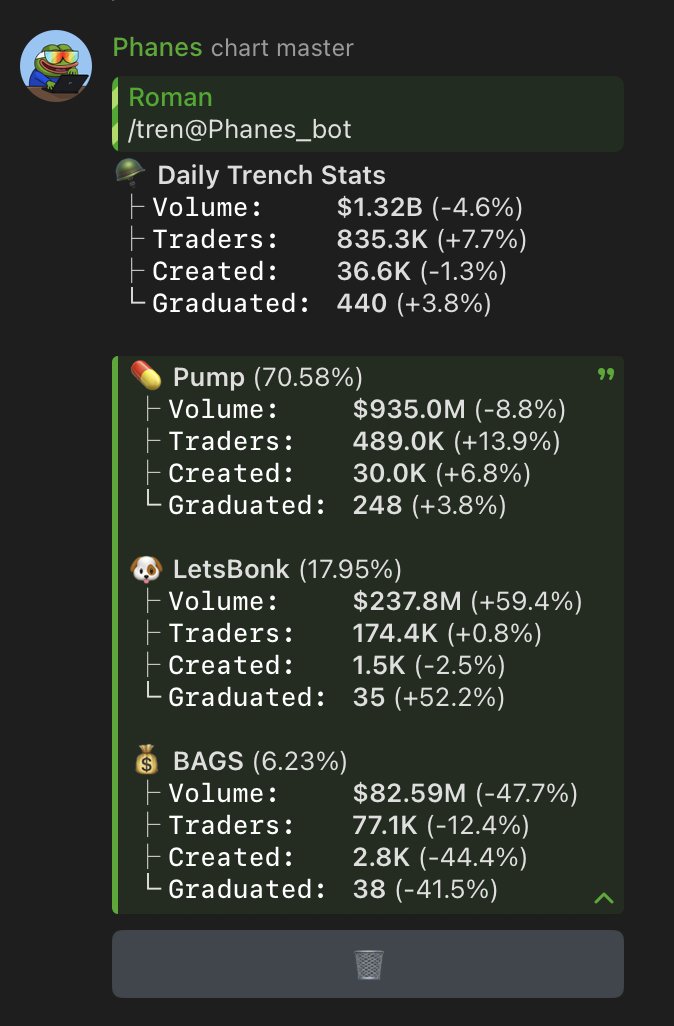Tap the LetsBonk dog emoji icon
Viewport: 674px width, 1026px height.
tap(146, 569)
